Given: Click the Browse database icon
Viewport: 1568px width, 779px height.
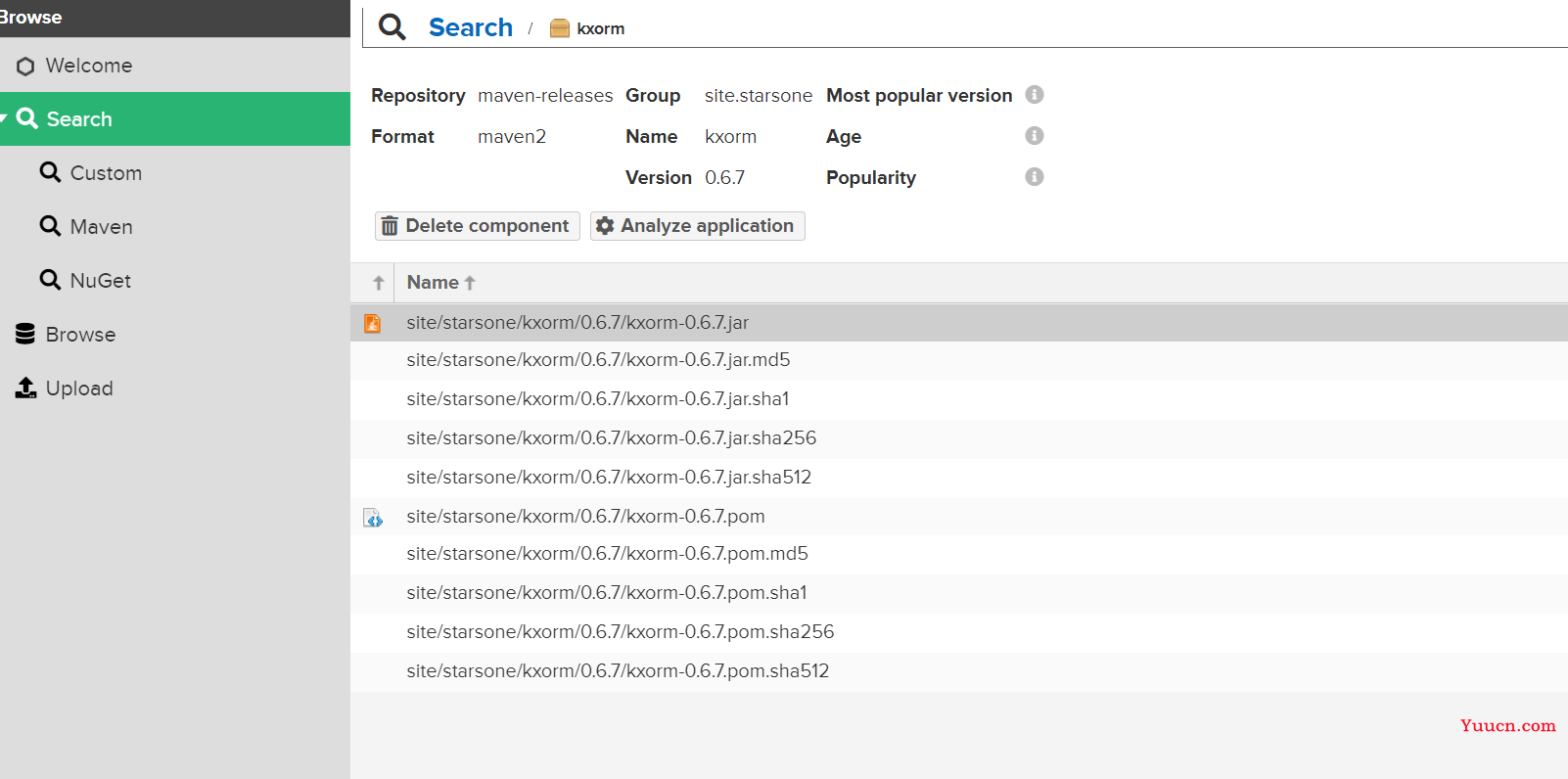Looking at the screenshot, I should (25, 334).
